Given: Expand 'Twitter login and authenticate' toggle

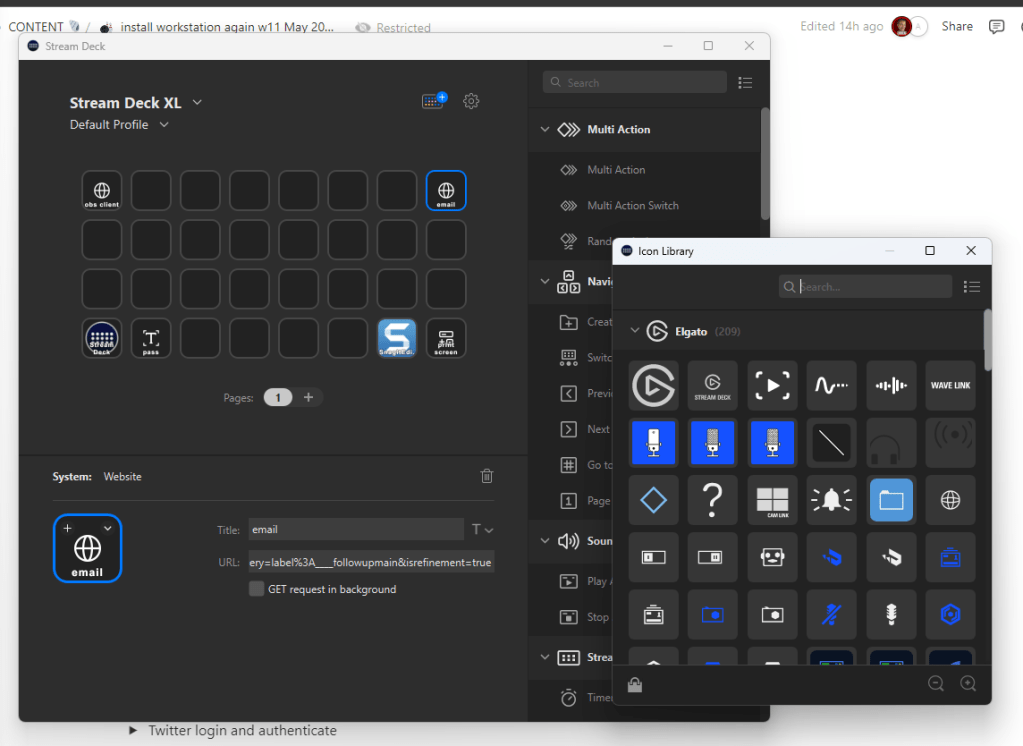Looking at the screenshot, I should [133, 730].
